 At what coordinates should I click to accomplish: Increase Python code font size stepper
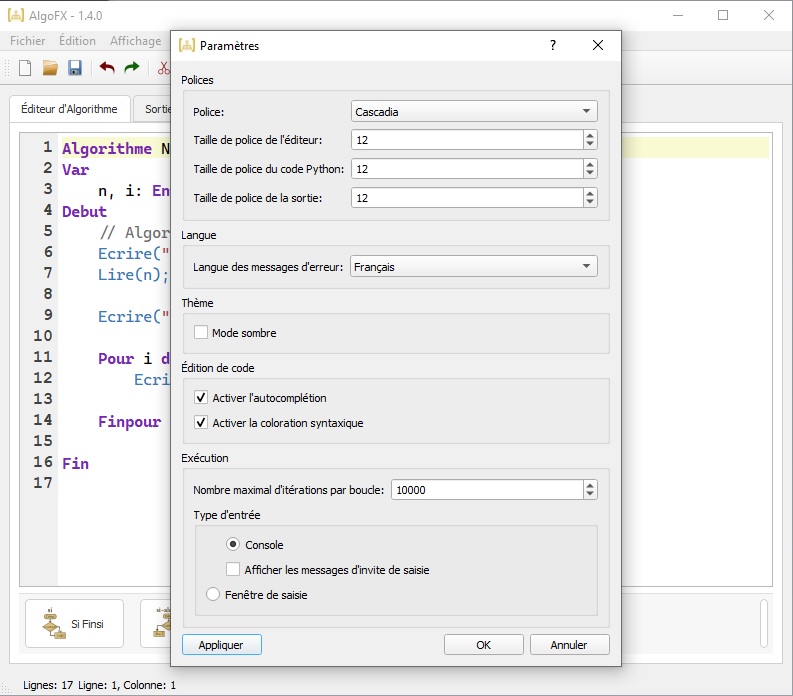pos(590,164)
